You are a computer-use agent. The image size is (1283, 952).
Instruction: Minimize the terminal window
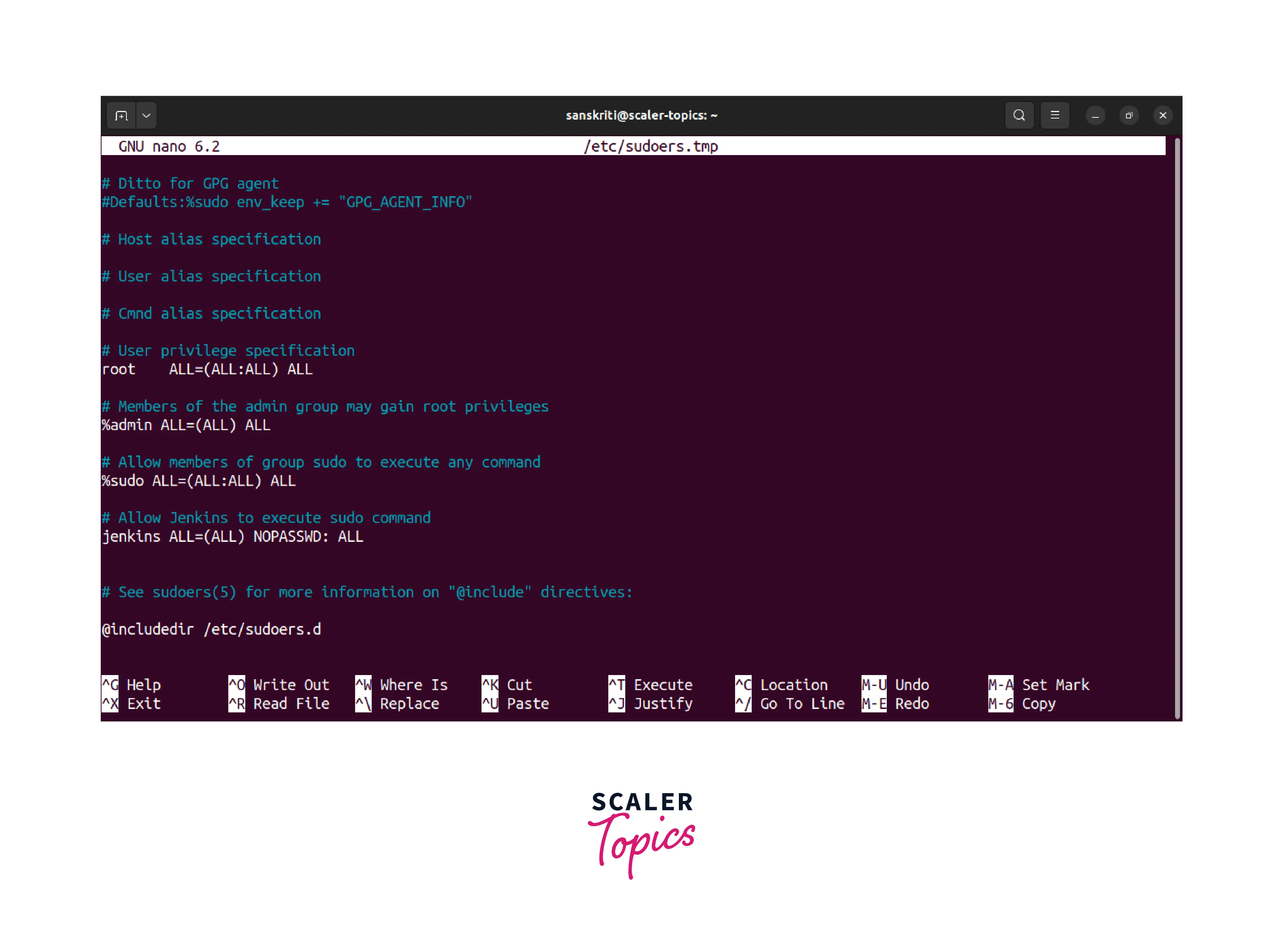point(1095,116)
